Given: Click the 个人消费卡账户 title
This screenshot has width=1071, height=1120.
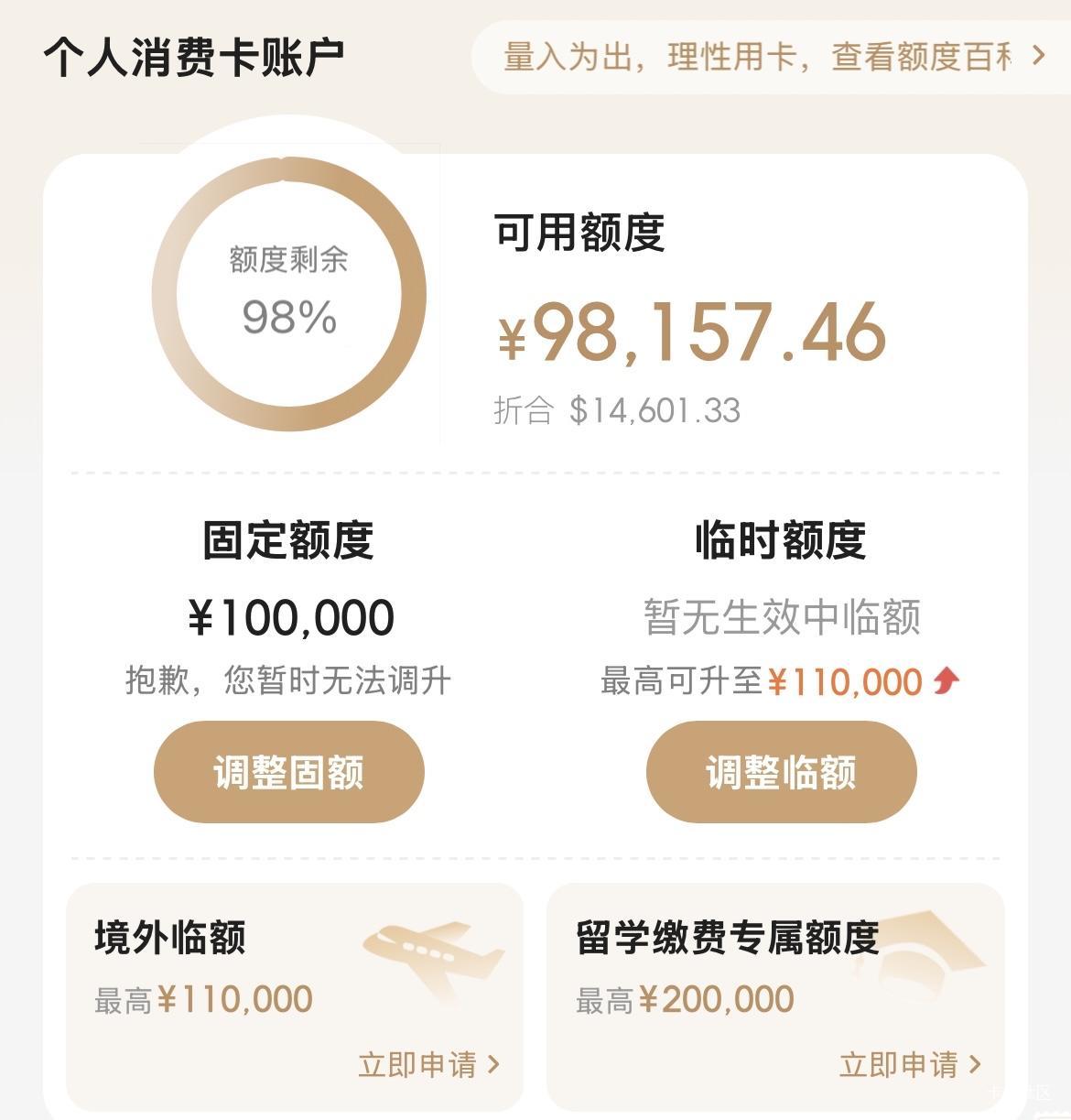Looking at the screenshot, I should [194, 57].
